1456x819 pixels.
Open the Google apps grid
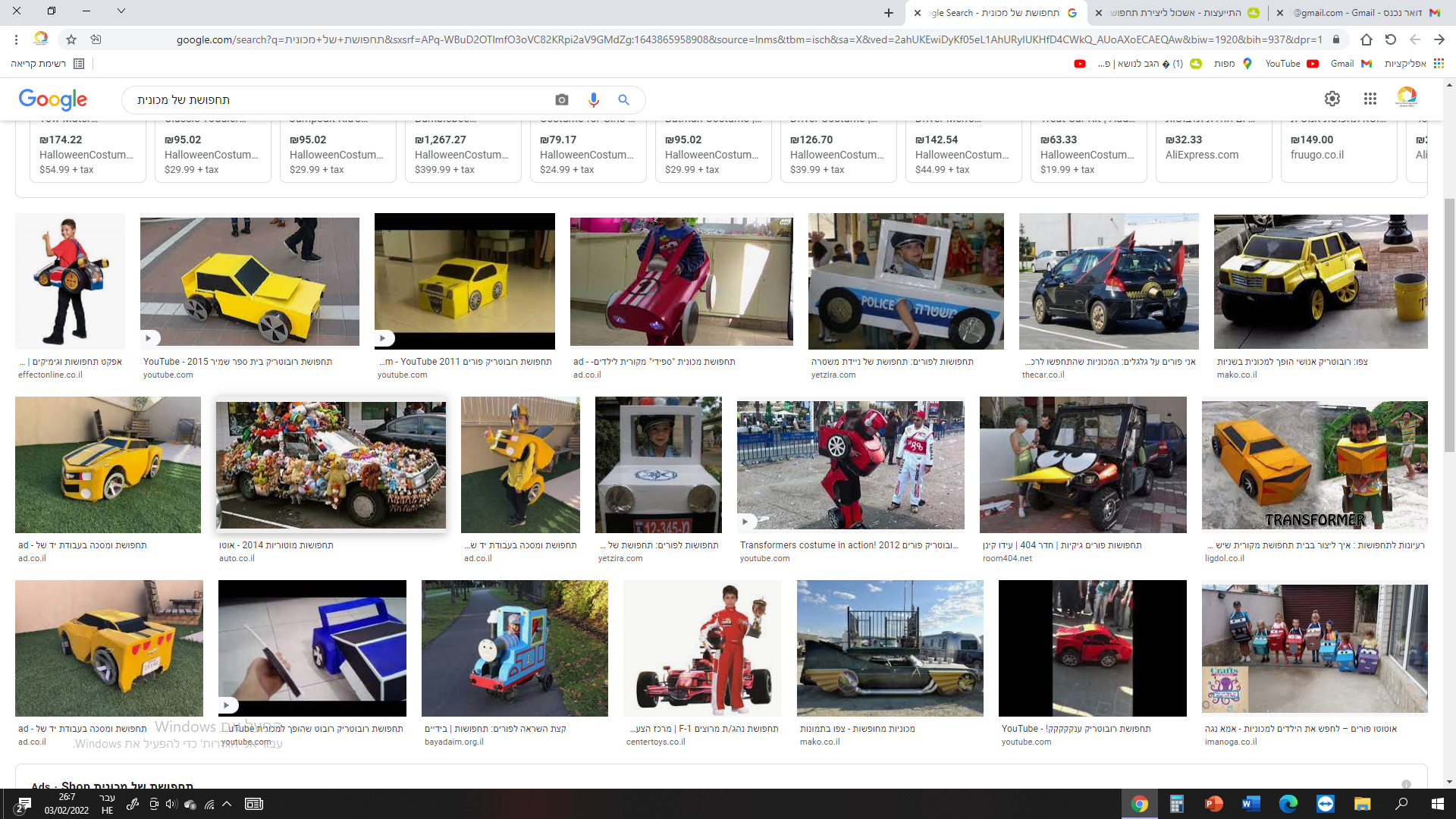[1370, 99]
